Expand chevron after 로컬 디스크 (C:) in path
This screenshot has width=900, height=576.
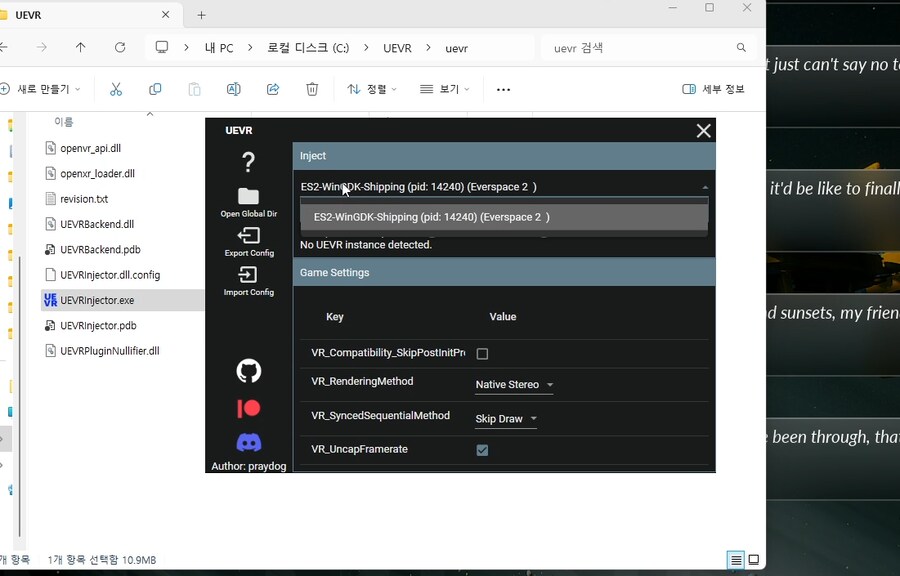tap(366, 48)
